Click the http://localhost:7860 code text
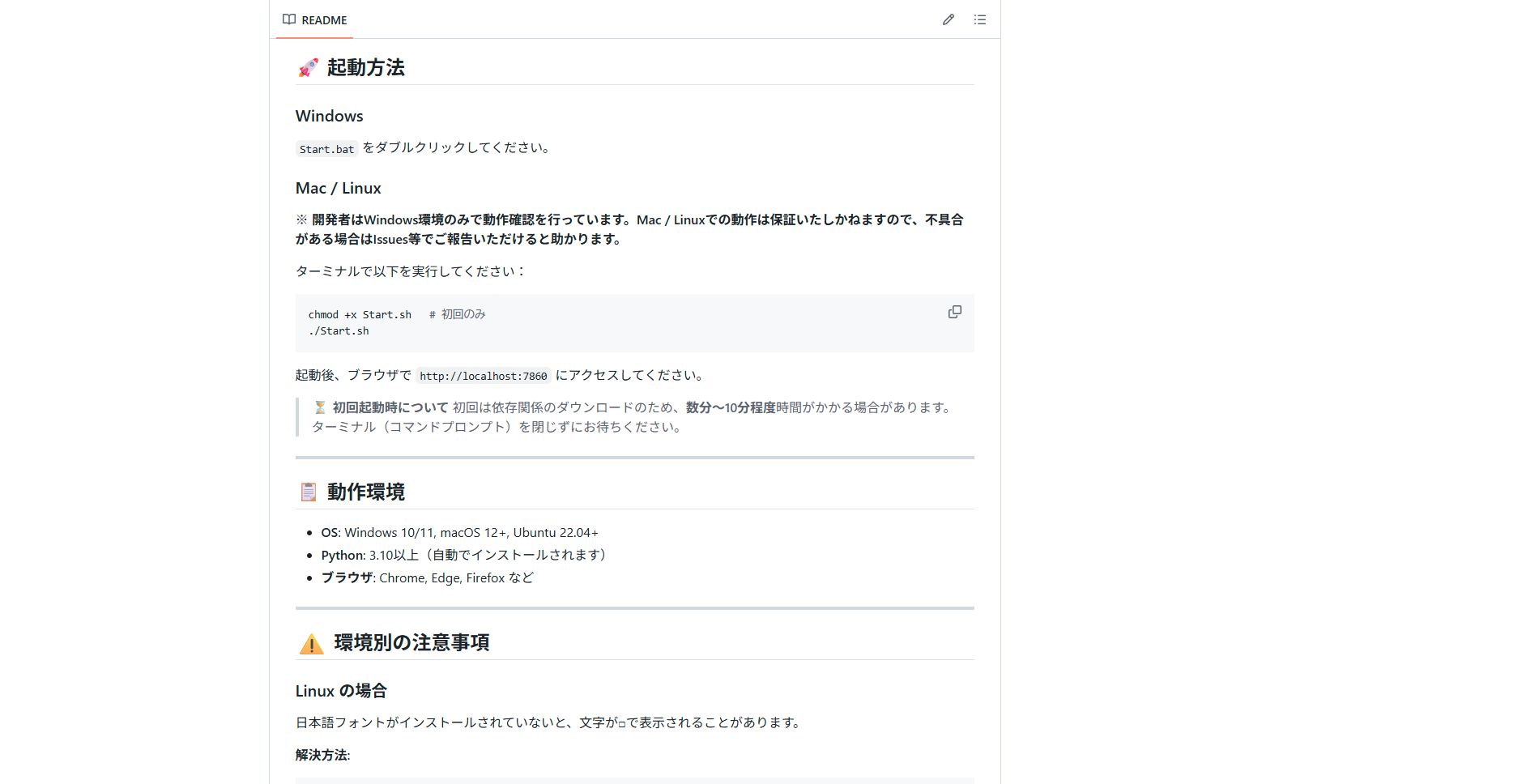This screenshot has width=1522, height=784. (x=484, y=375)
